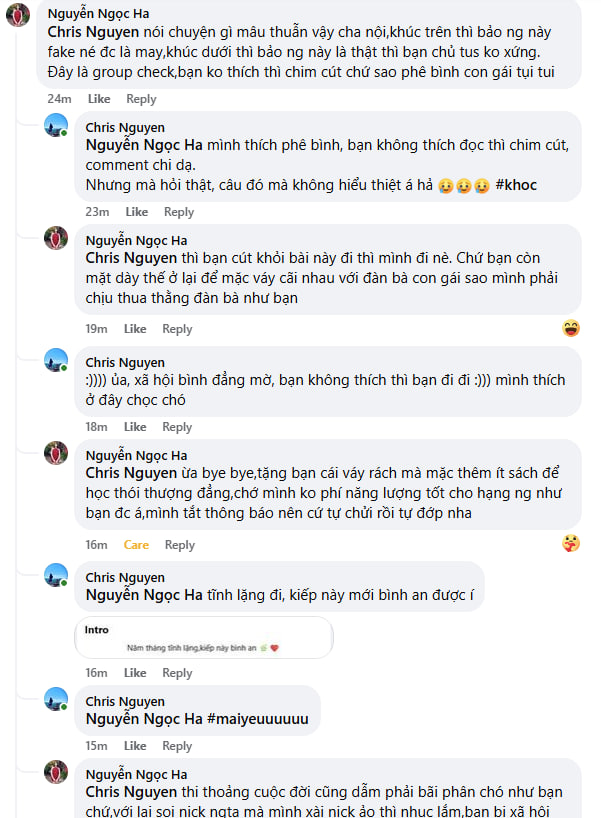
Task: Click Chris Nguyen's avatar on the 'xã hội bình đẳng' comment
Action: pyautogui.click(x=56, y=360)
